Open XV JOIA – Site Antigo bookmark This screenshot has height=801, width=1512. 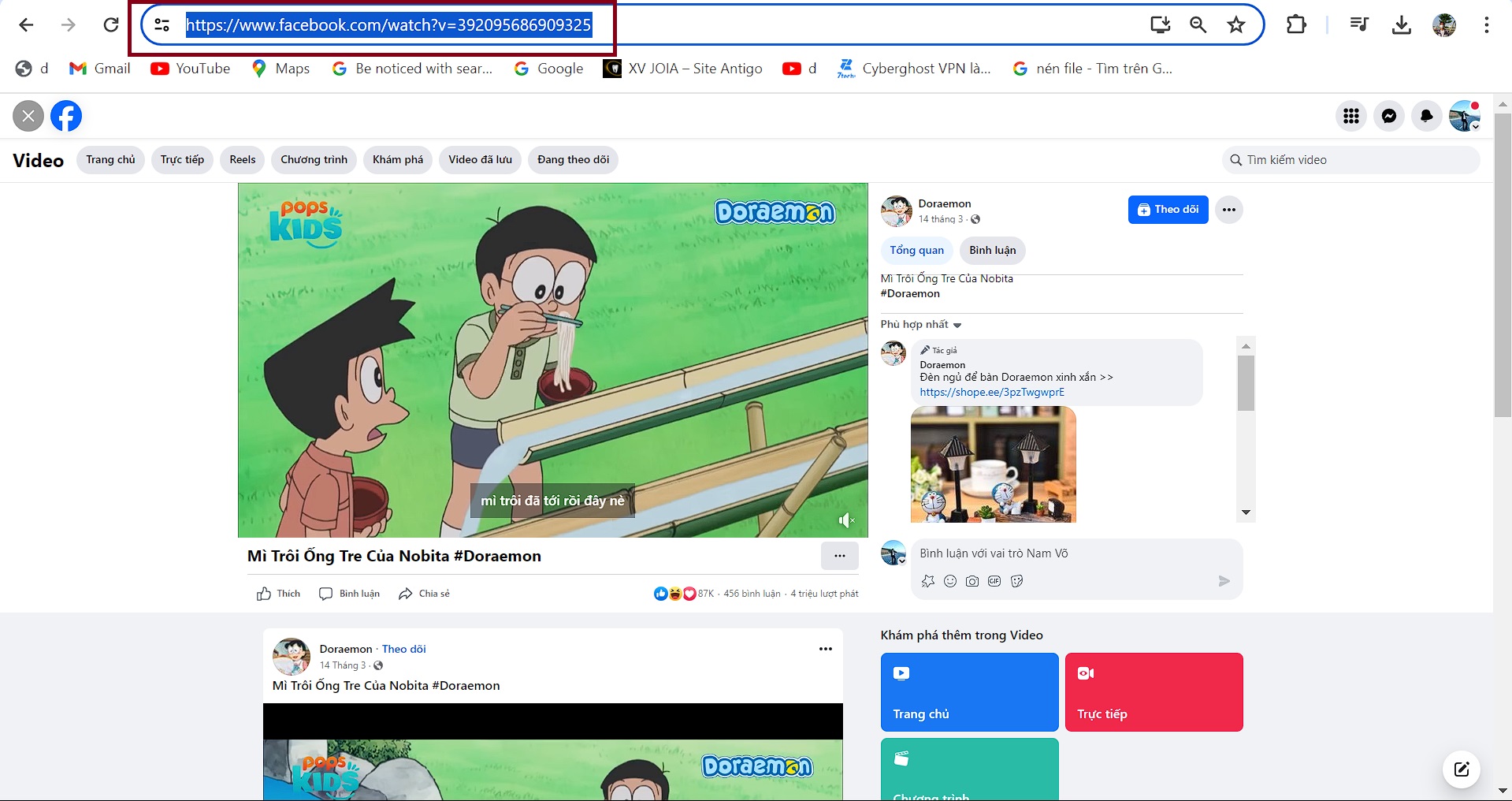point(683,69)
